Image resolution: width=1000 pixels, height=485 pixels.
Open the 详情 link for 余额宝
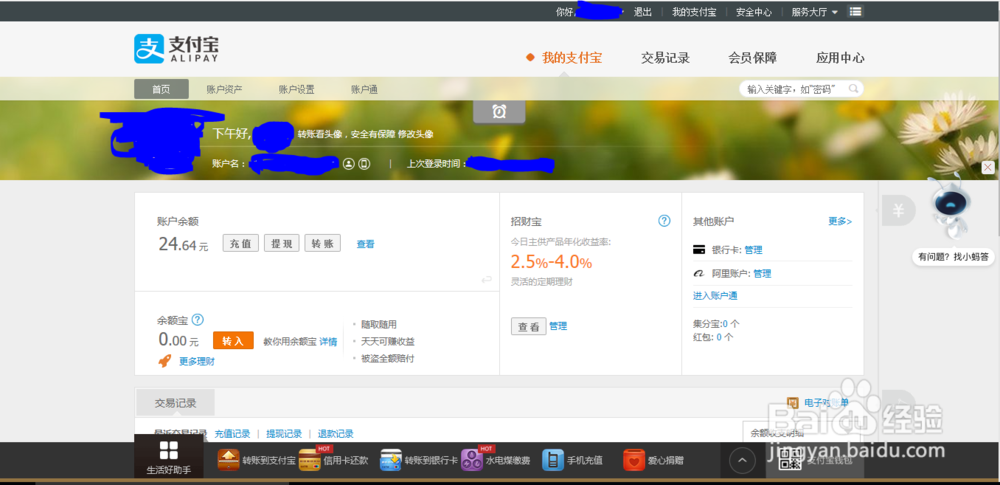[328, 341]
